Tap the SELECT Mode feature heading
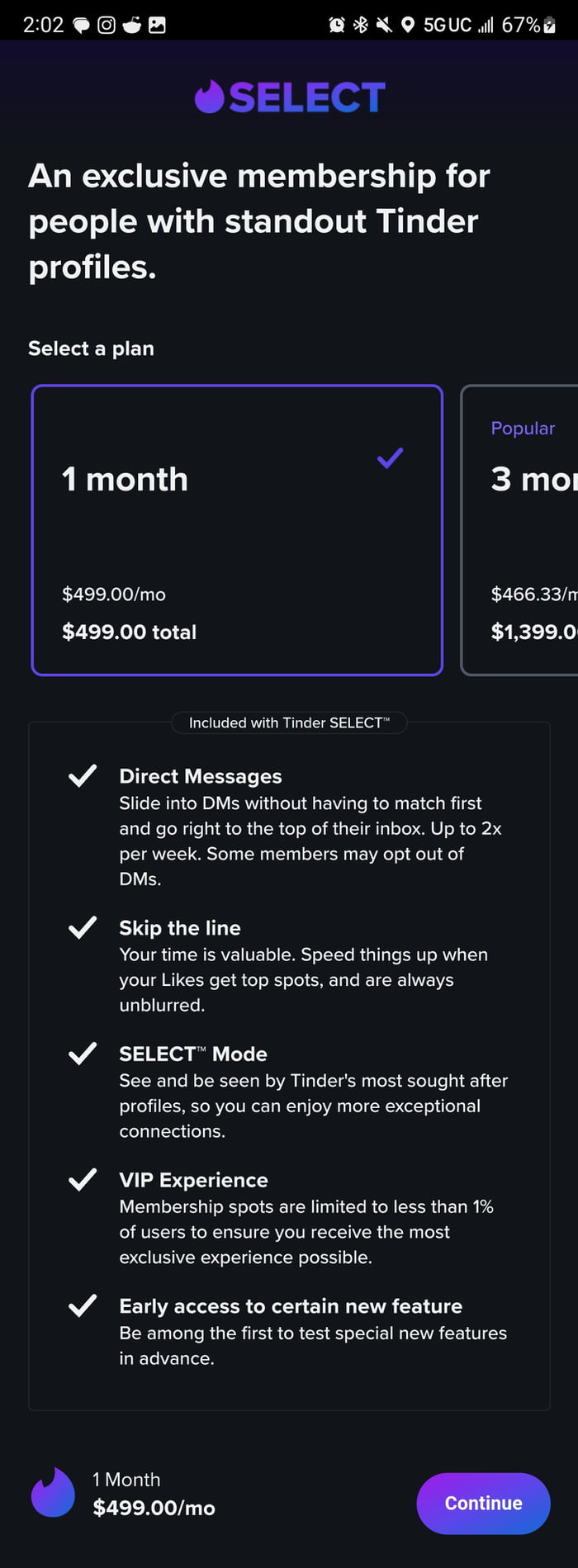The height and width of the screenshot is (1568, 578). pyautogui.click(x=193, y=1054)
